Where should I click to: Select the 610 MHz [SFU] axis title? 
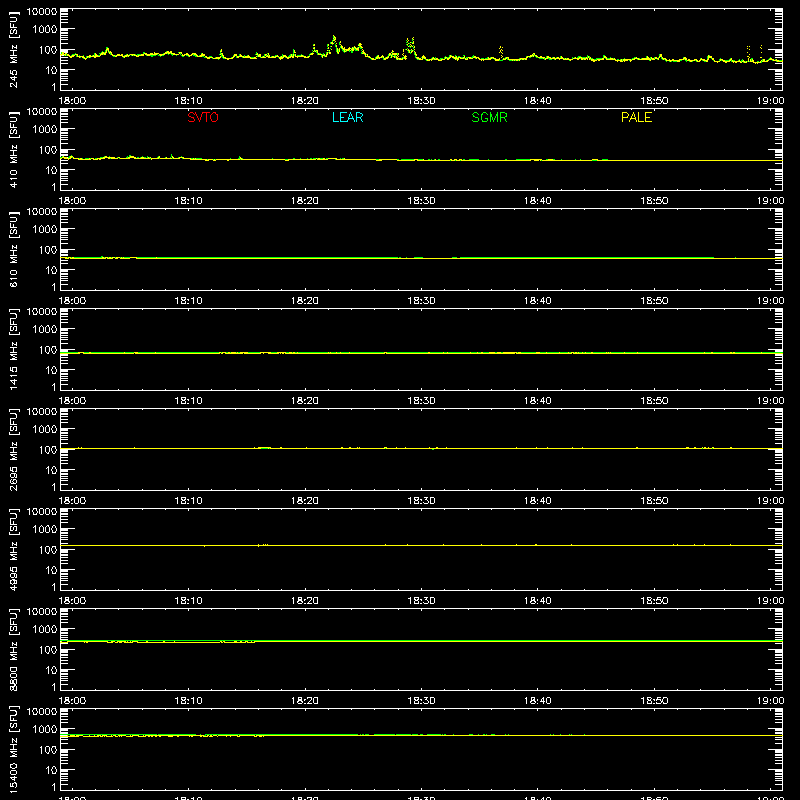click(x=13, y=249)
